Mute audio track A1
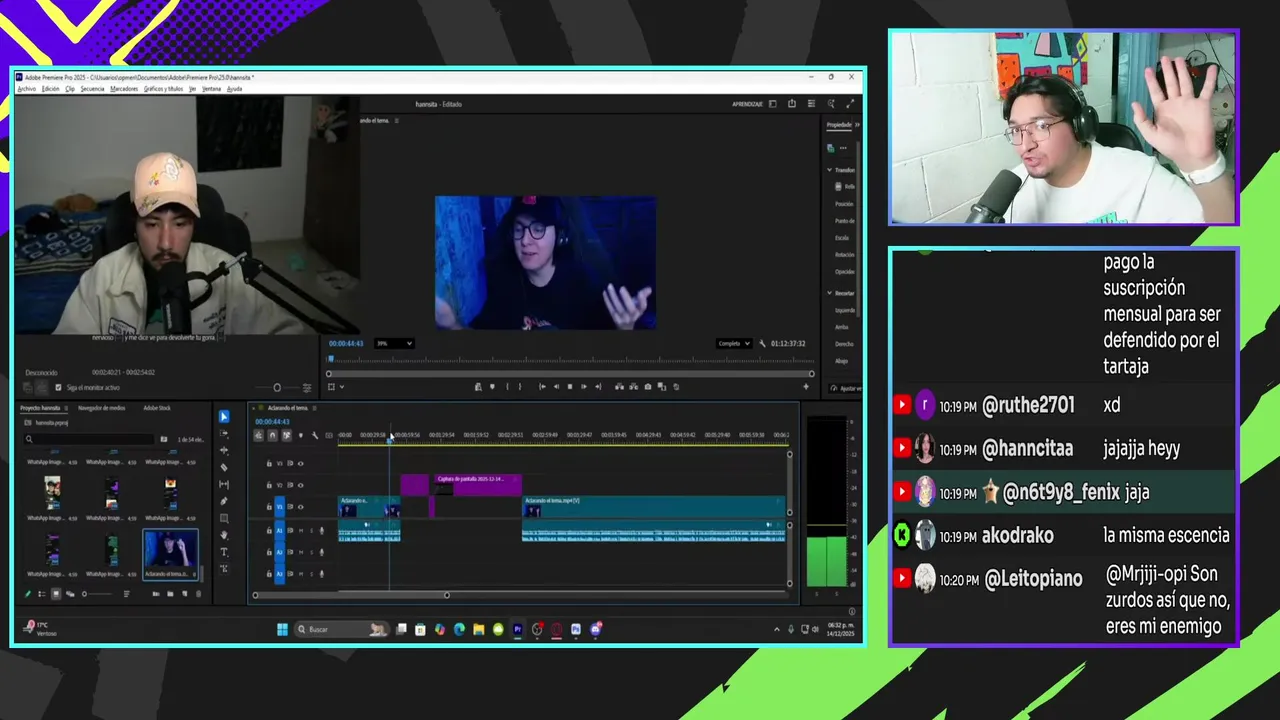The height and width of the screenshot is (720, 1280). (301, 531)
